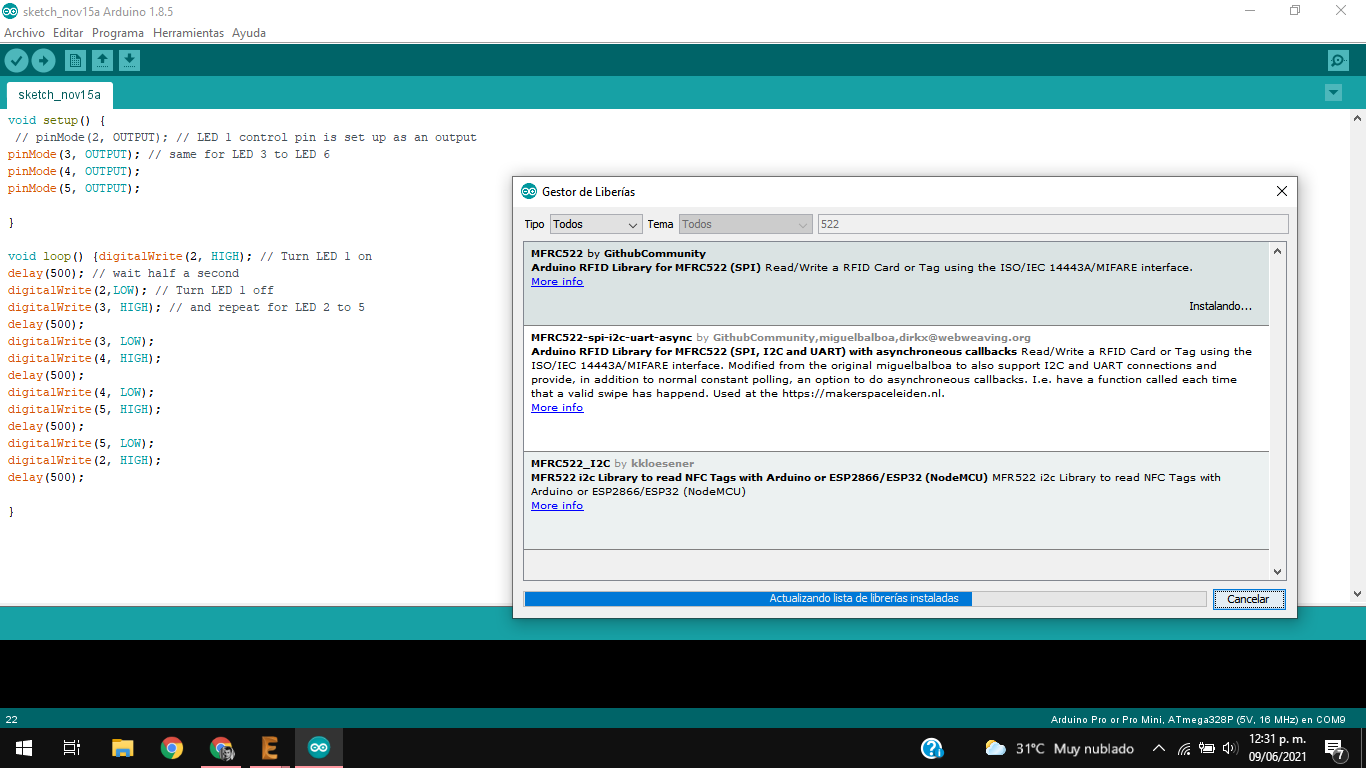Click the code line digitalWrite(5, LOW);
Screen dimensions: 1366x768
(81, 443)
